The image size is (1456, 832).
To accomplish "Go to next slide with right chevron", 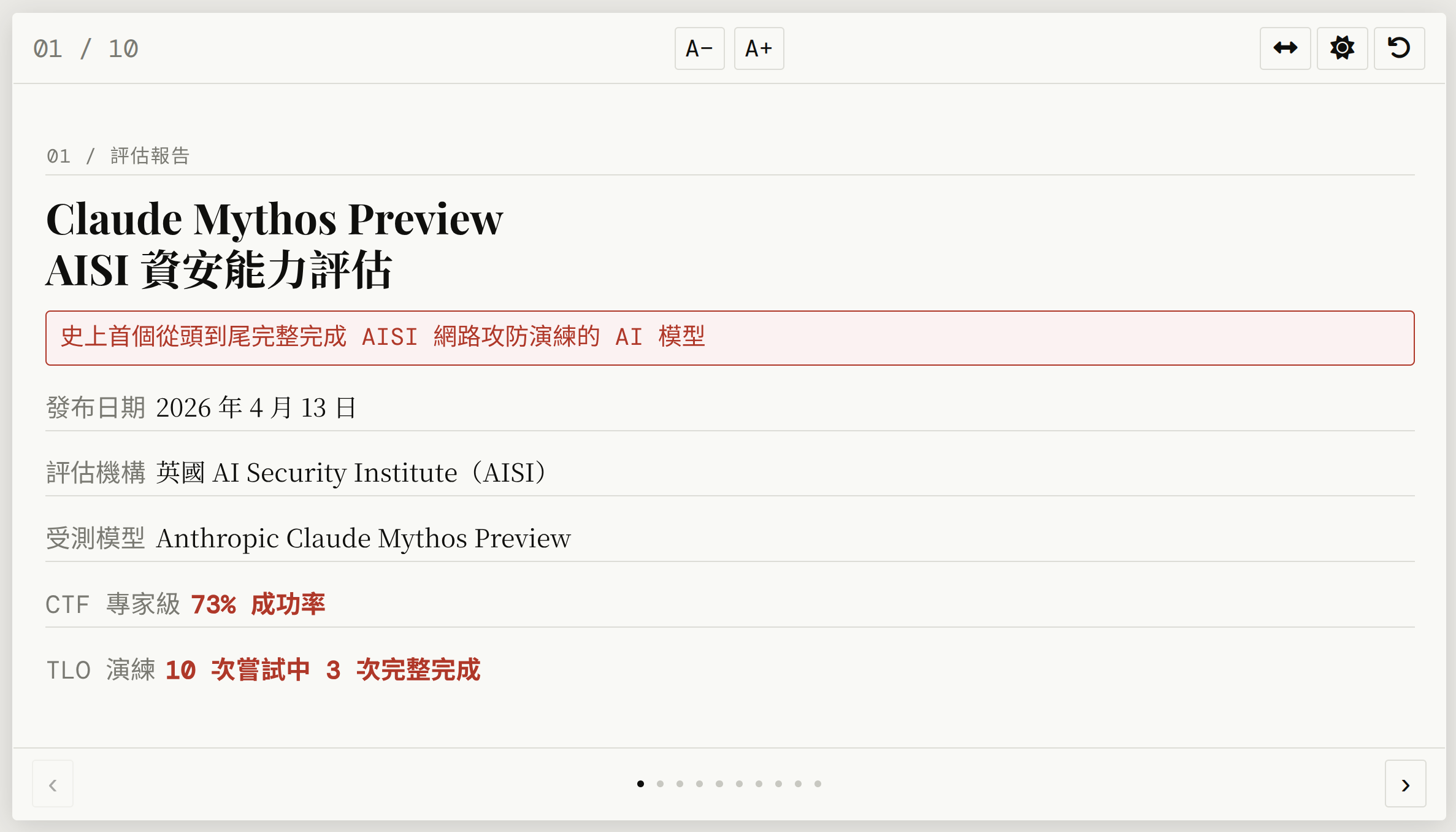I will (1405, 784).
